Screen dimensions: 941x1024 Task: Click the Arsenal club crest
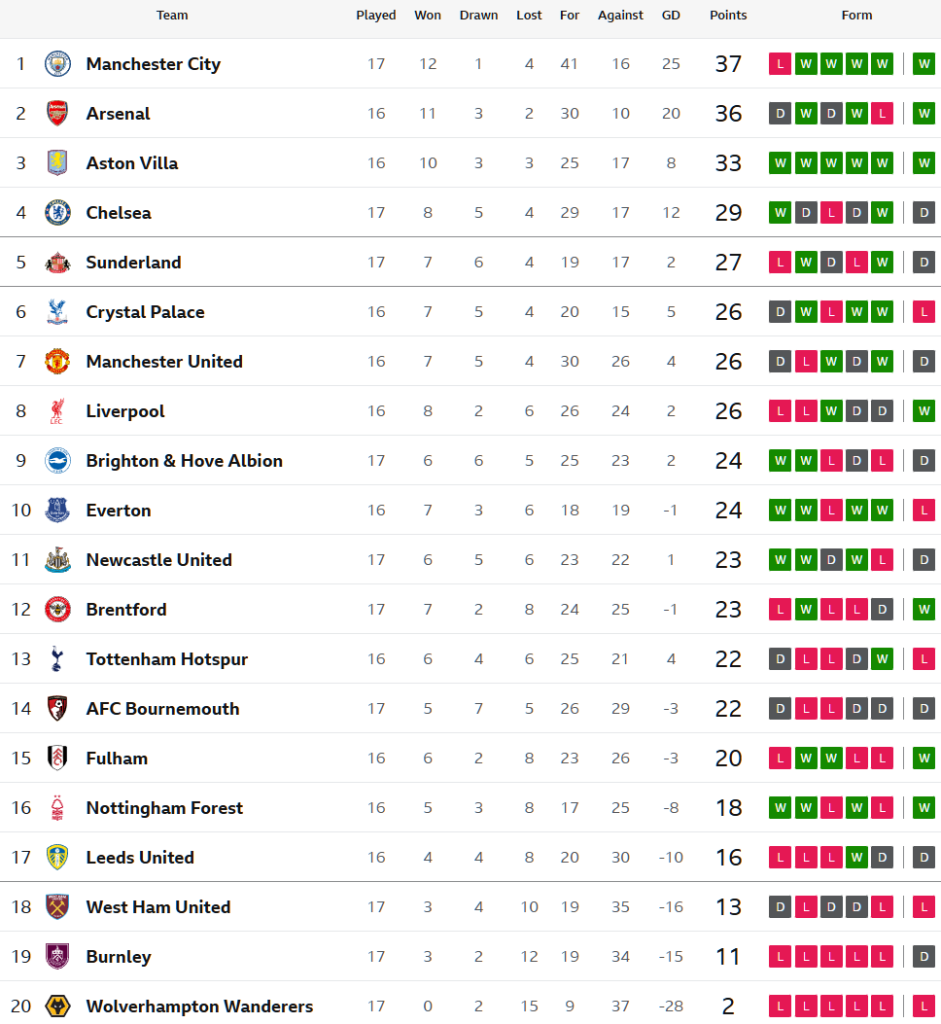pyautogui.click(x=58, y=113)
